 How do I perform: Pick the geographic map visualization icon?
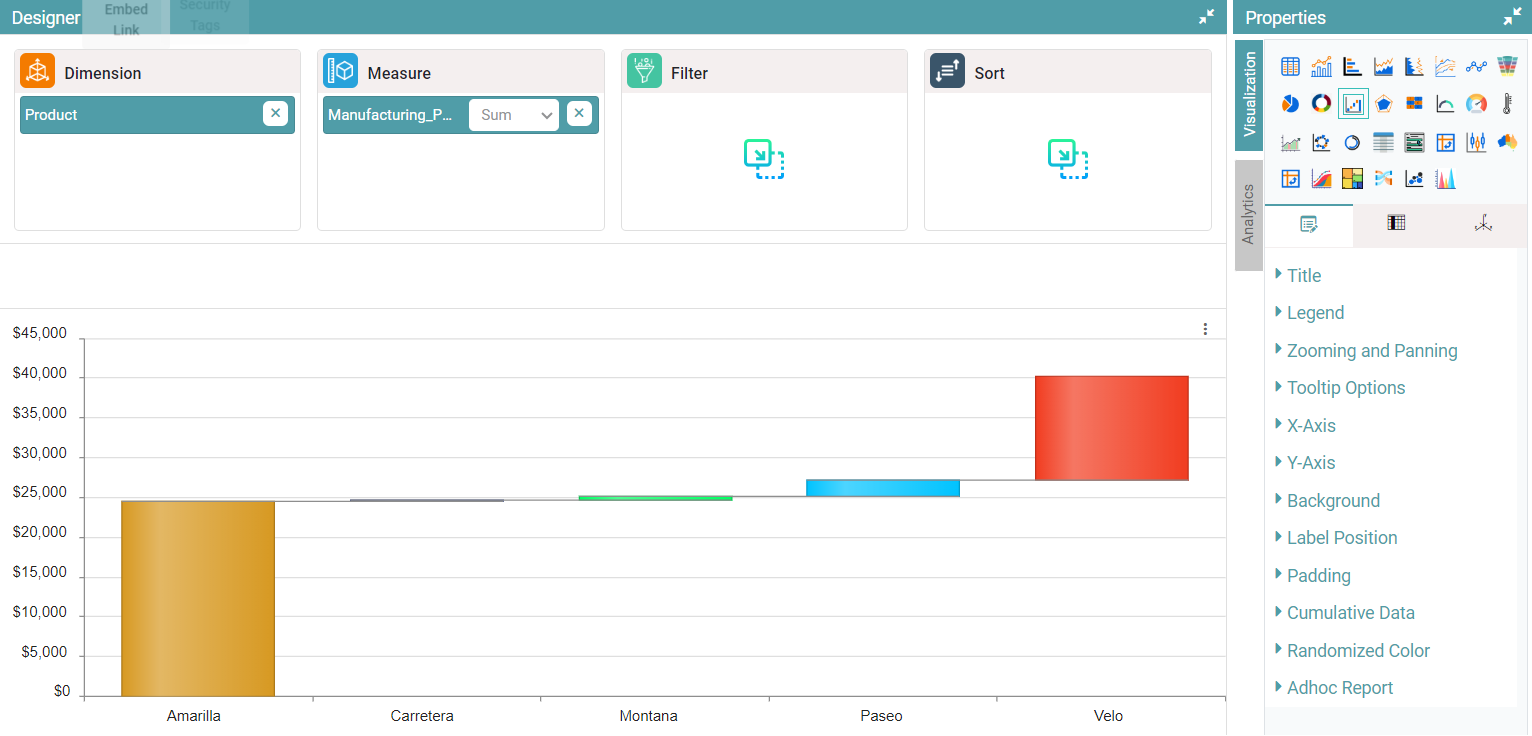click(1507, 142)
